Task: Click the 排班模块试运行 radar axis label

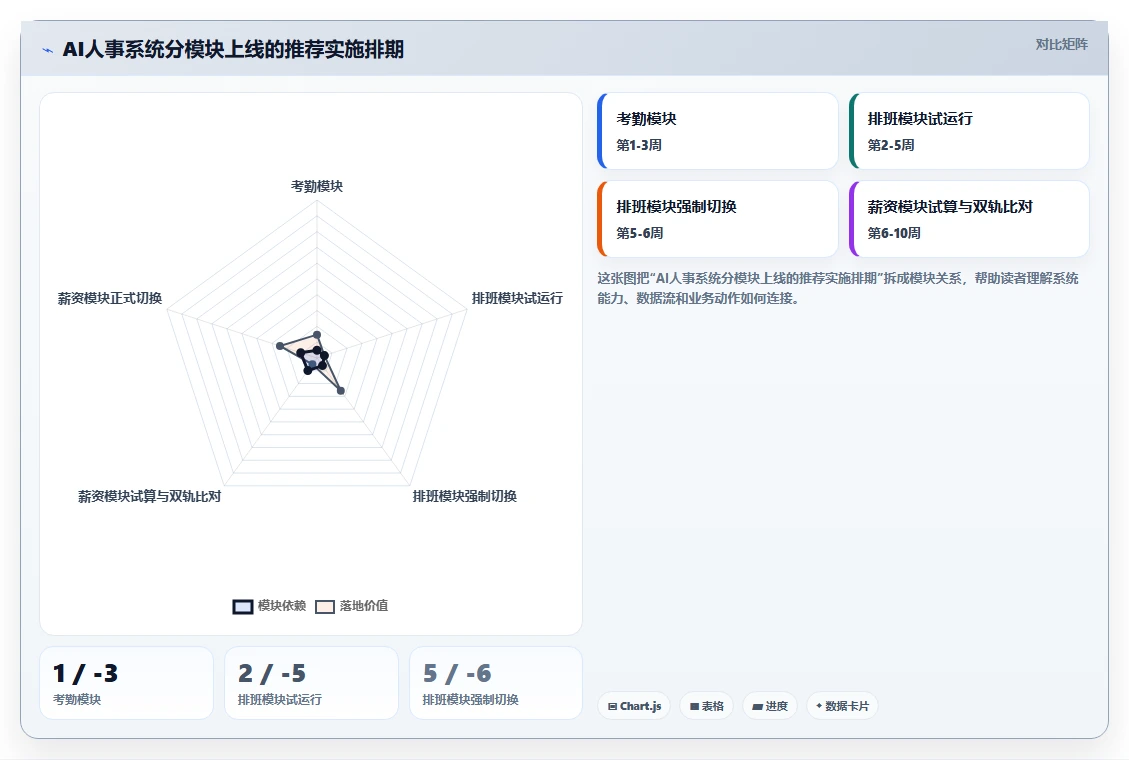Action: (x=517, y=298)
